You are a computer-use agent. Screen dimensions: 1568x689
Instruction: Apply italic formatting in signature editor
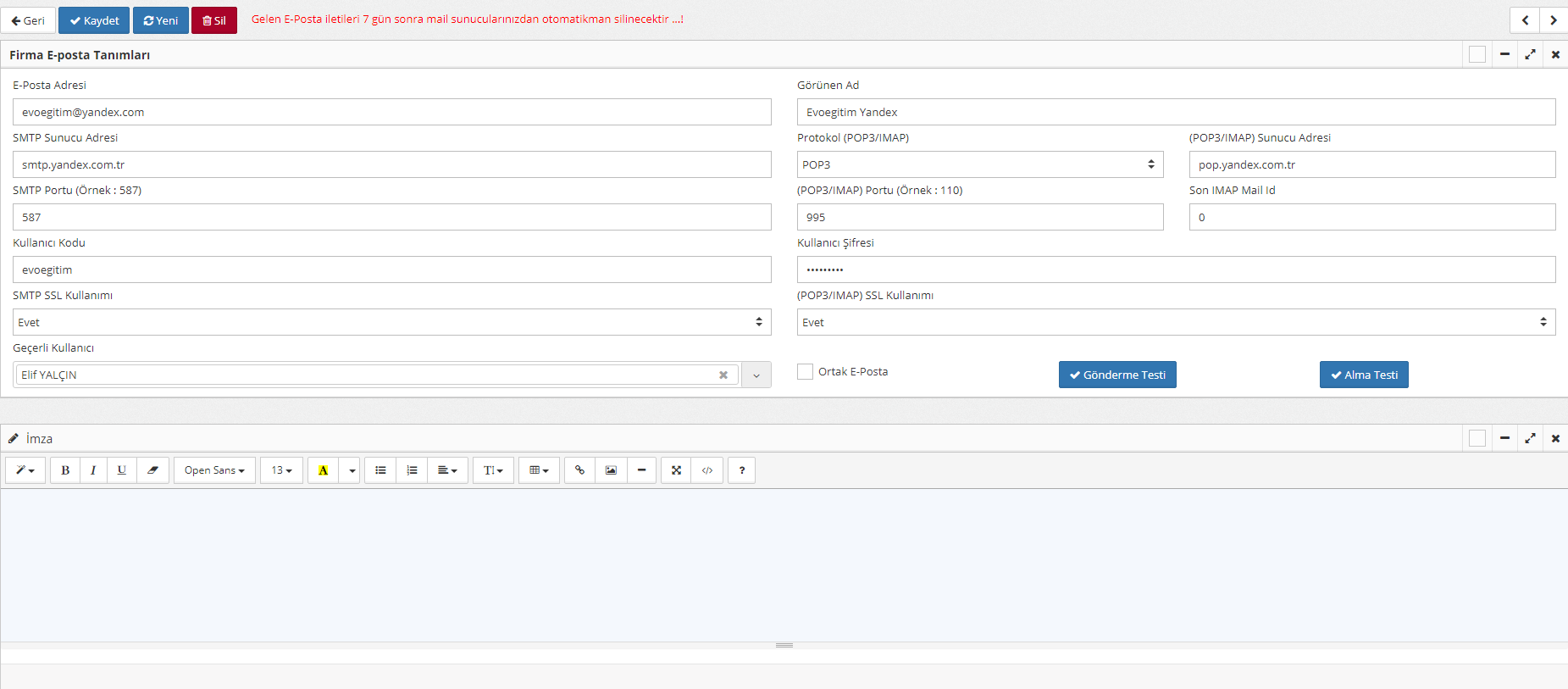click(x=93, y=470)
